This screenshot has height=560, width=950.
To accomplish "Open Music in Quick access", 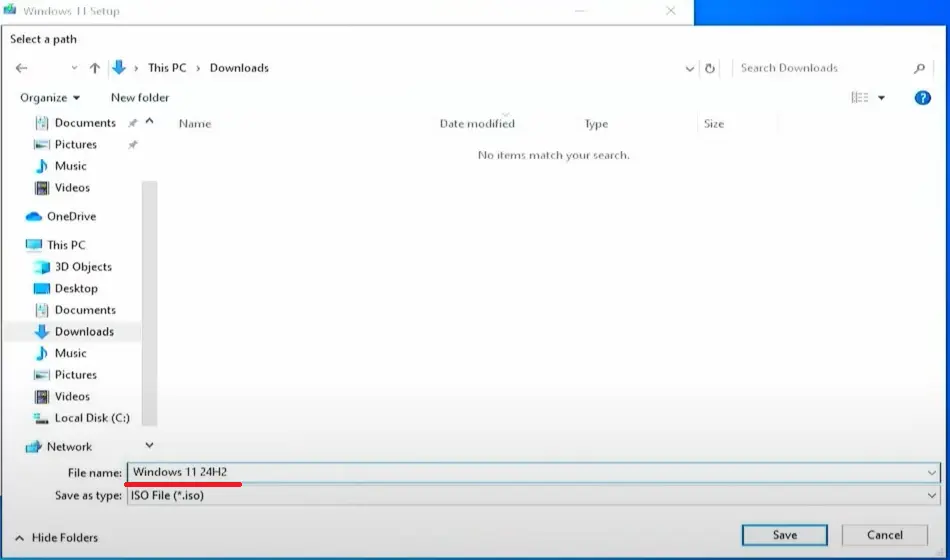I will pos(70,166).
